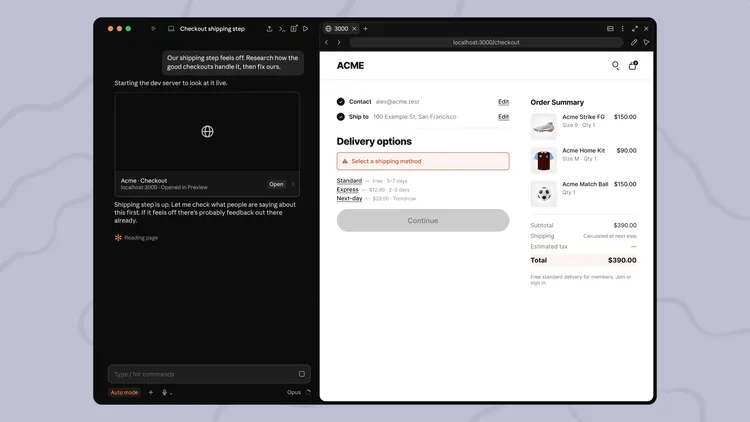Click Edit link next to Contact

pyautogui.click(x=503, y=102)
